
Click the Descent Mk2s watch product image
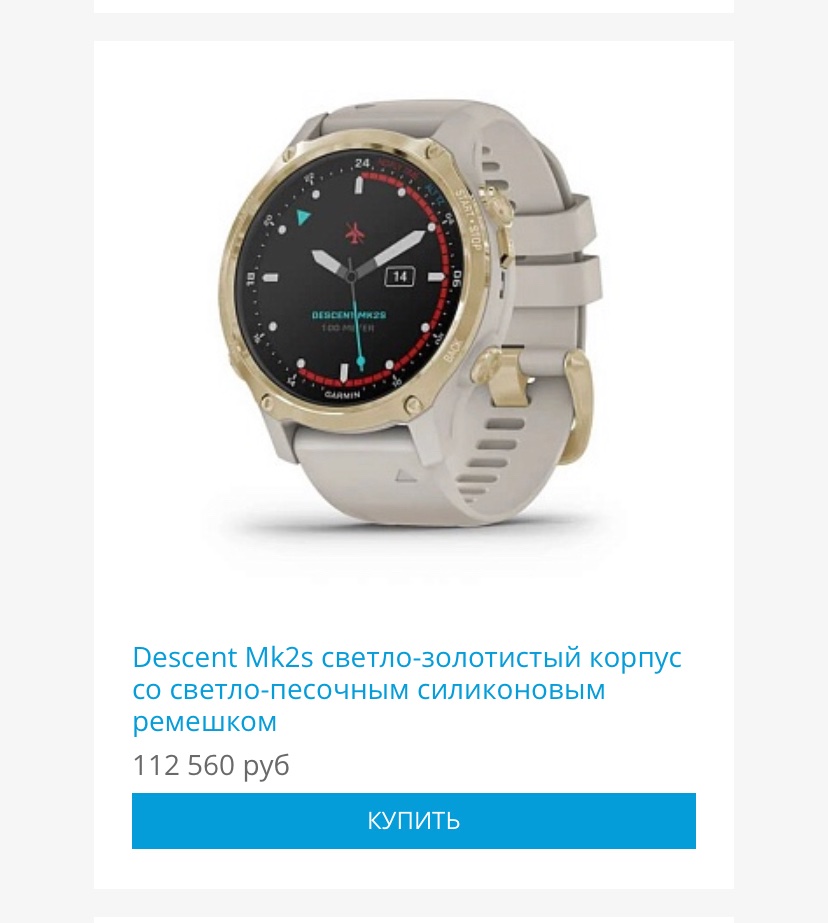[410, 312]
